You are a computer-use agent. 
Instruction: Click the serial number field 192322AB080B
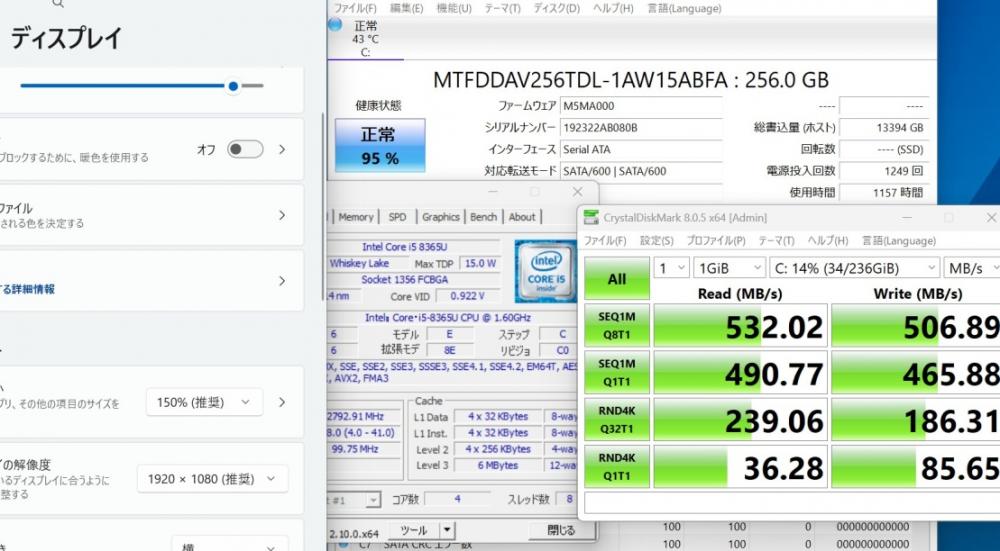coord(641,128)
